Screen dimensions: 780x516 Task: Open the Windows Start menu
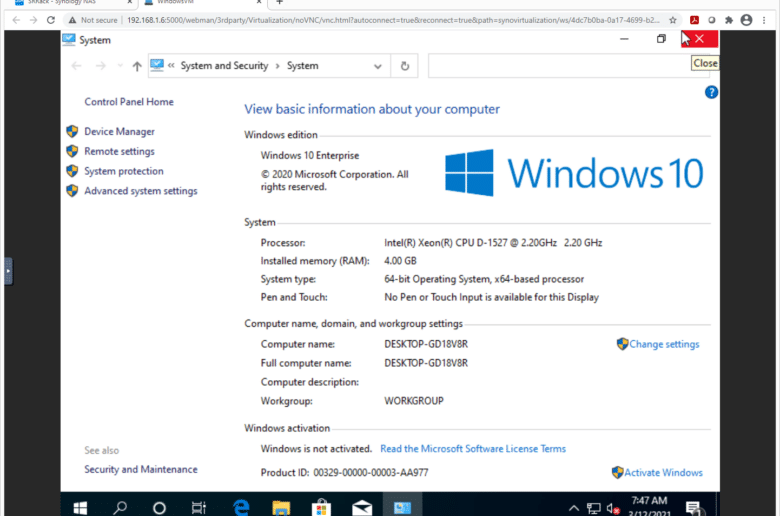click(80, 508)
